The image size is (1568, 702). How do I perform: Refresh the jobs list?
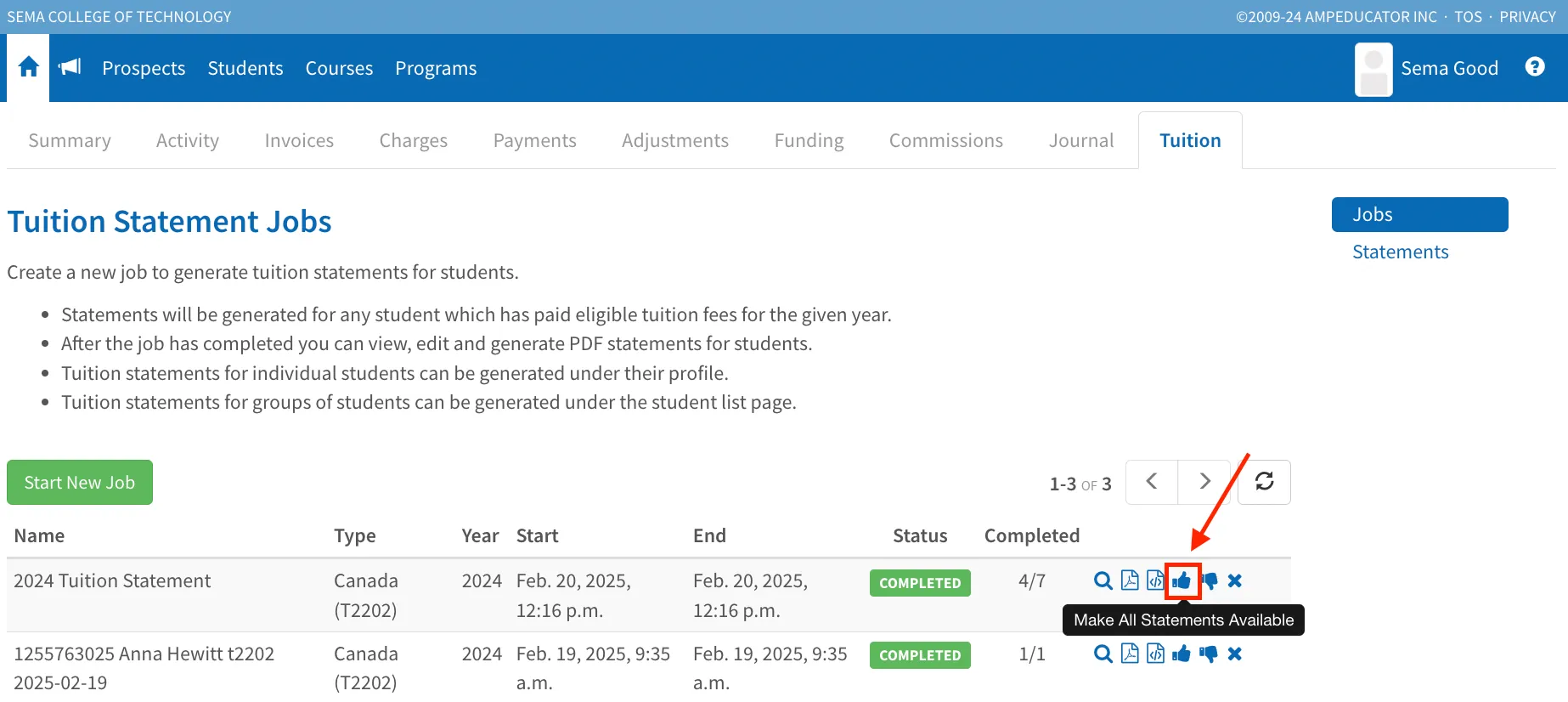1264,482
